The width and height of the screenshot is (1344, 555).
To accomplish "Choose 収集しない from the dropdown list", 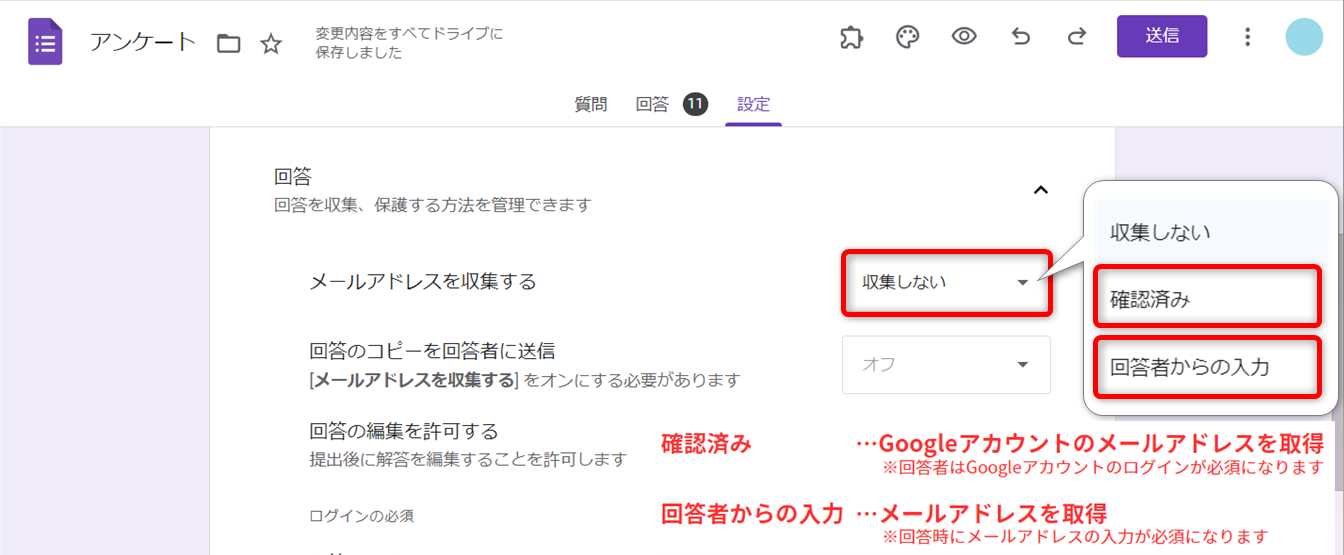I will pyautogui.click(x=1160, y=232).
